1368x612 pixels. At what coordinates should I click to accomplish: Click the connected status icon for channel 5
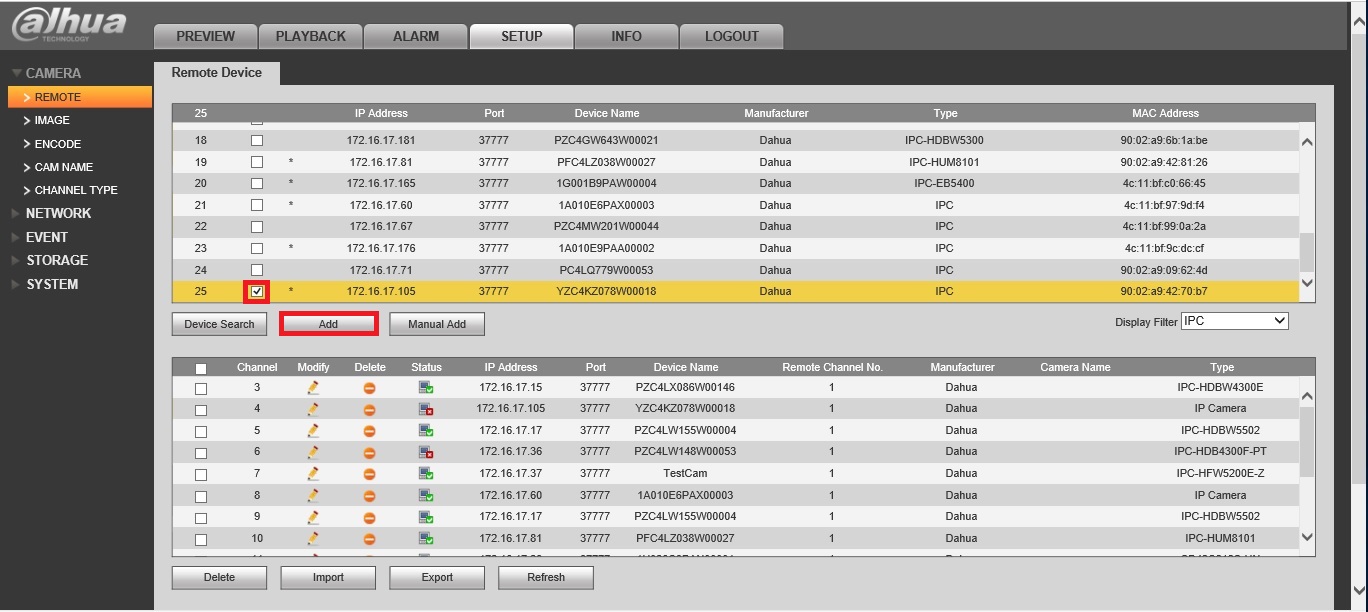click(426, 430)
